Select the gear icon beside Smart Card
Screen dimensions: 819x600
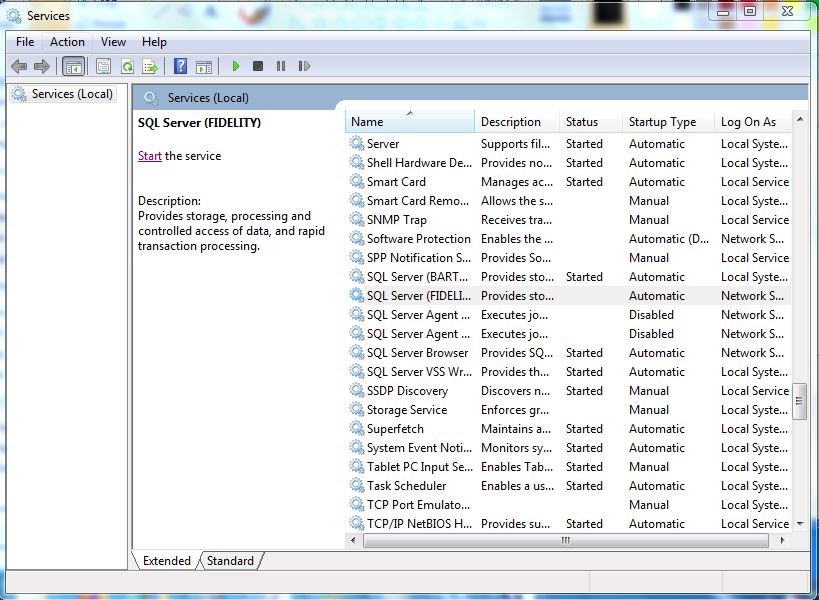pos(357,181)
